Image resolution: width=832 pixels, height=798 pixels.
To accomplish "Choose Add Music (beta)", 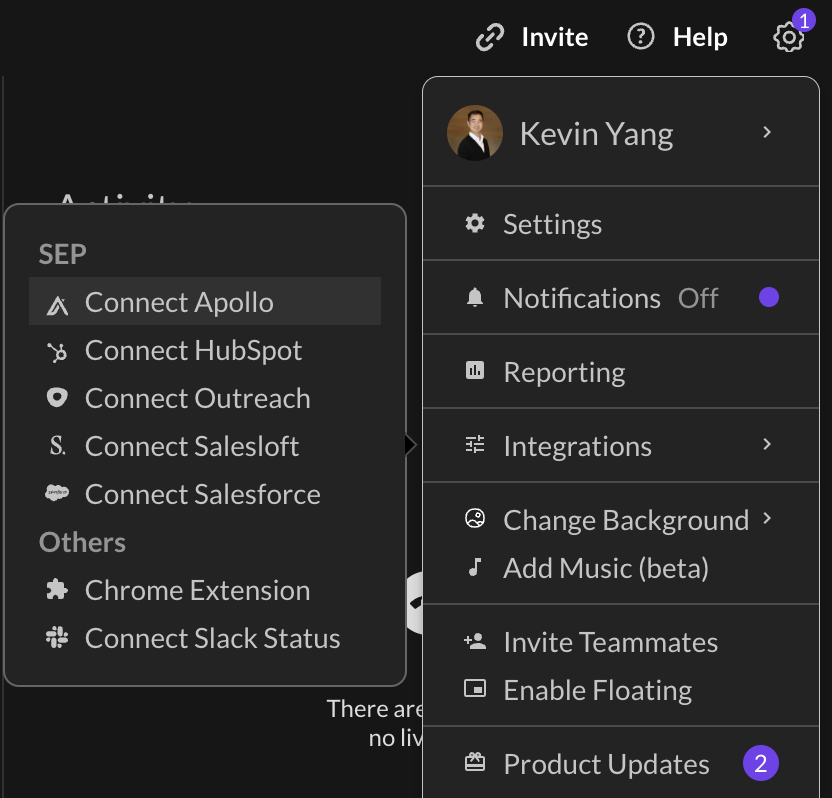I will [x=621, y=568].
